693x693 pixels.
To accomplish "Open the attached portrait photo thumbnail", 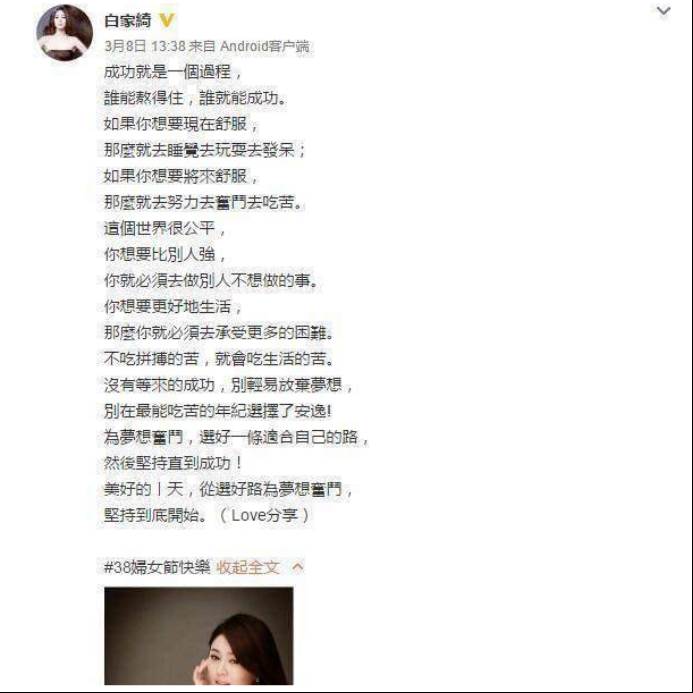I will coord(198,636).
